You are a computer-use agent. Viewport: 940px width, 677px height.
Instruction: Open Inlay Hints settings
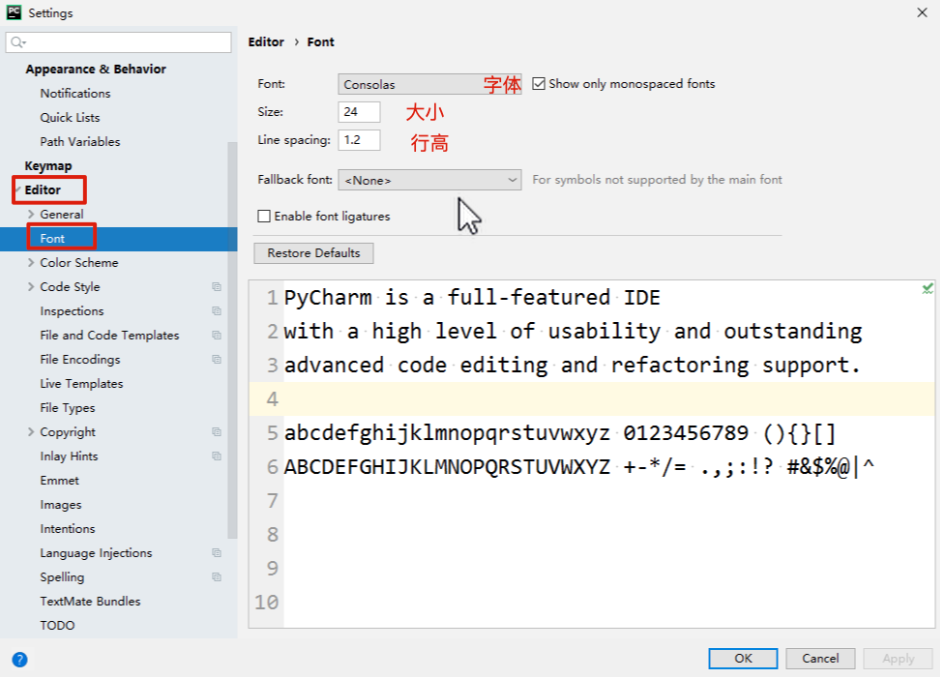point(69,456)
